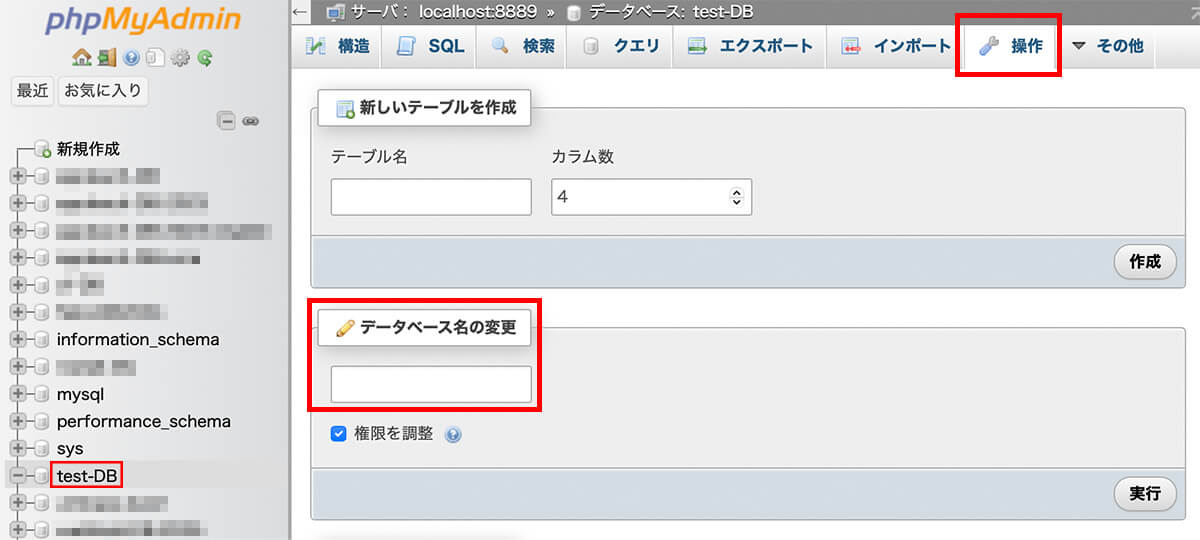Select information_schema database name

click(x=138, y=340)
